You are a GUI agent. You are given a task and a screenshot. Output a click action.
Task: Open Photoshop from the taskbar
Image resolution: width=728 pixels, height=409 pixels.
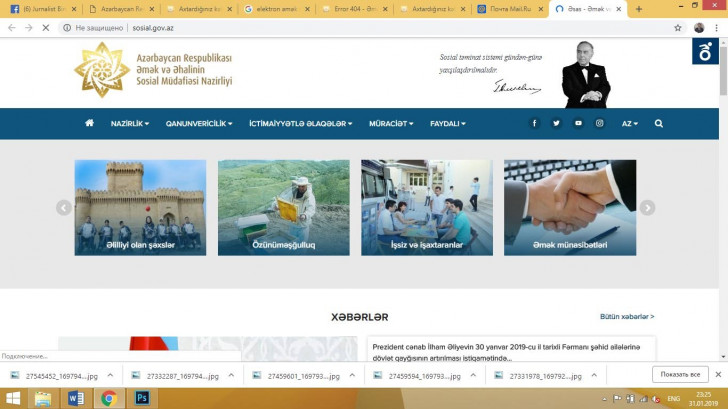click(142, 398)
